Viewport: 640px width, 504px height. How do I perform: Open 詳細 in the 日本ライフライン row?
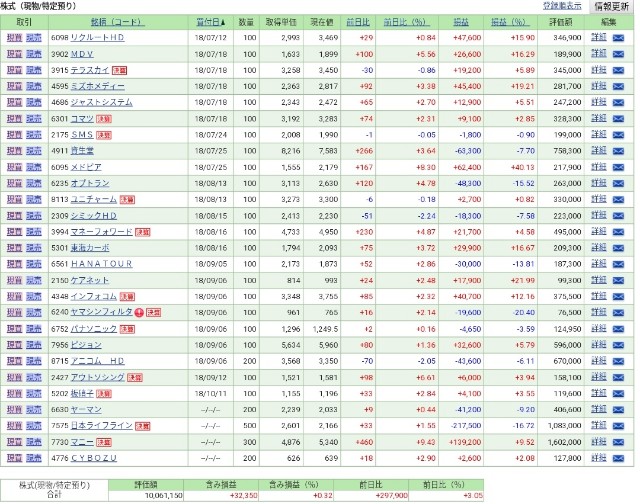click(599, 425)
